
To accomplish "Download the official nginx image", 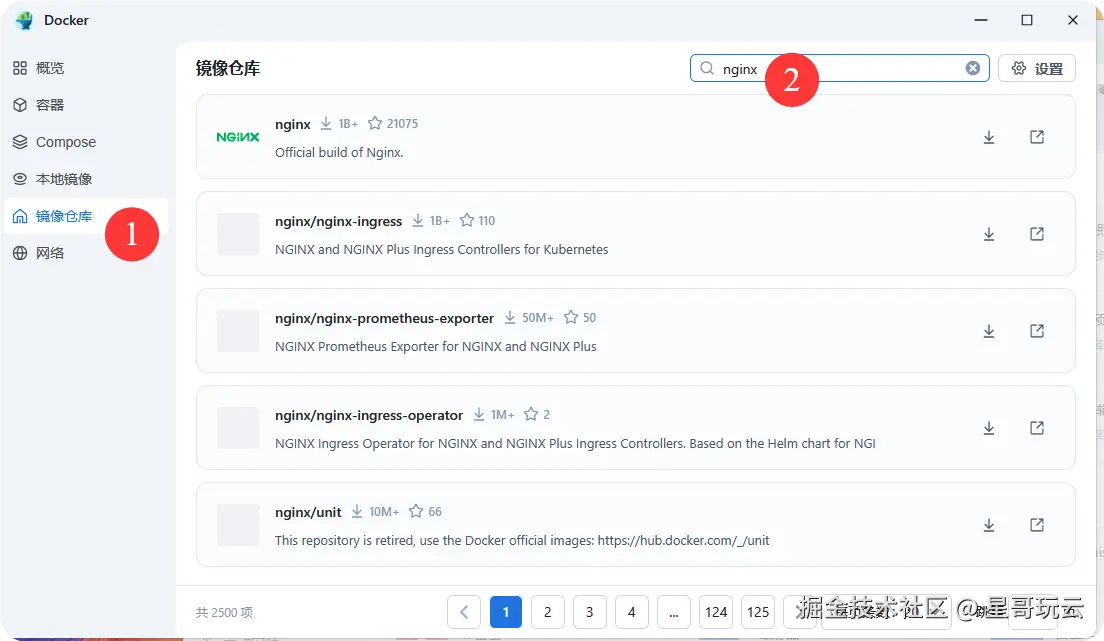I will click(989, 137).
